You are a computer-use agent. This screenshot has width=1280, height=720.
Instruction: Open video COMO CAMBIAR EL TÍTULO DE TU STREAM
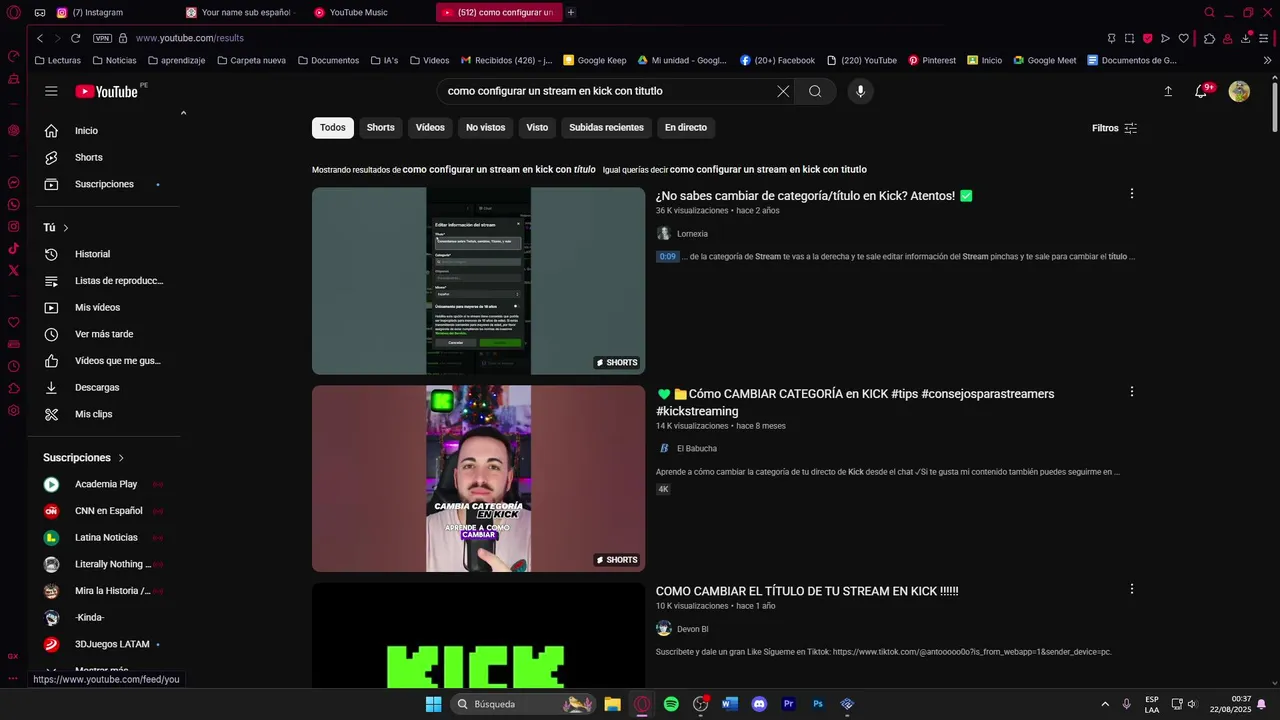click(x=807, y=591)
